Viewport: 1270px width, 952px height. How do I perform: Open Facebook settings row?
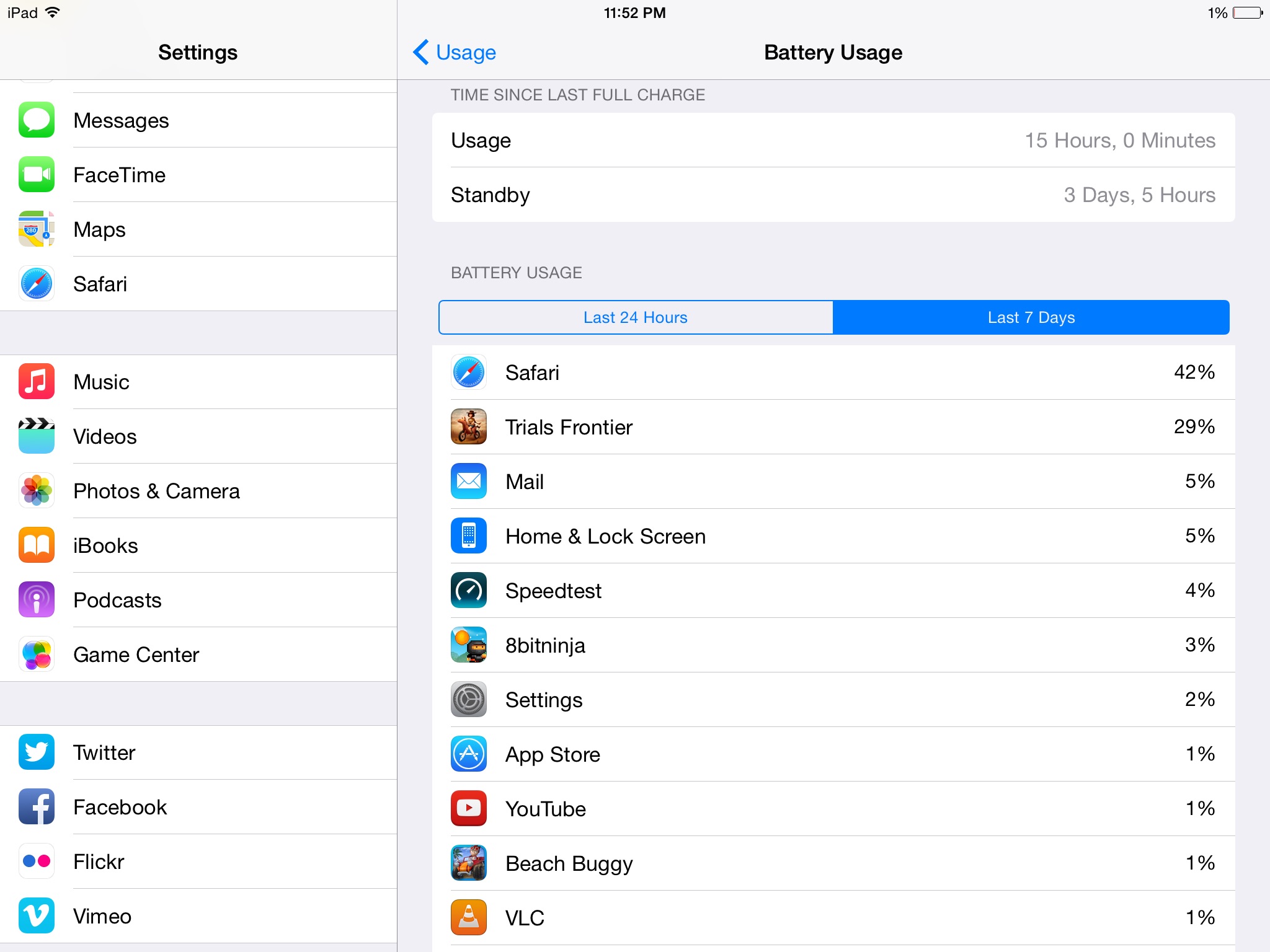coord(198,807)
